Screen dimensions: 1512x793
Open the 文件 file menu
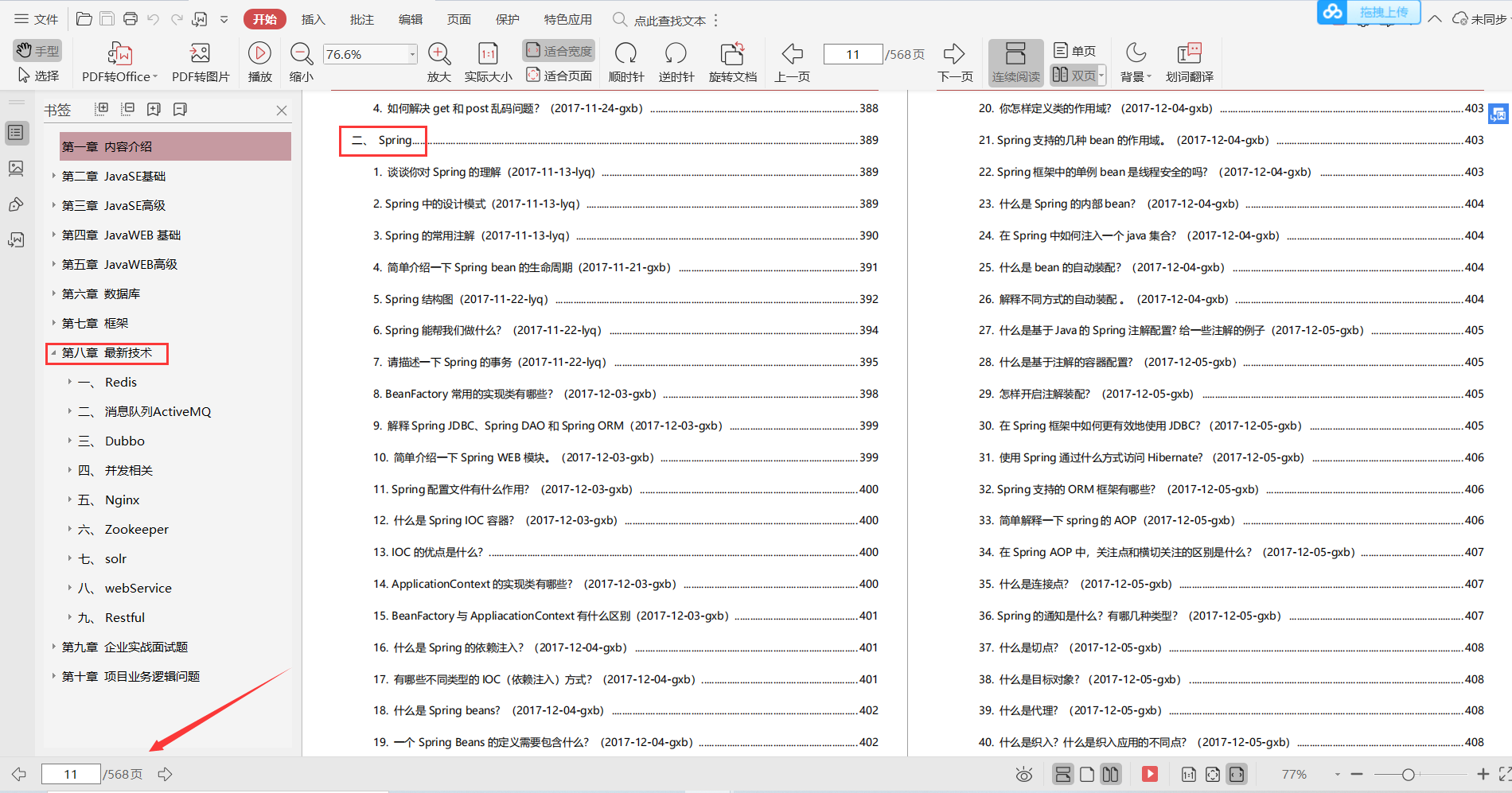pyautogui.click(x=37, y=19)
